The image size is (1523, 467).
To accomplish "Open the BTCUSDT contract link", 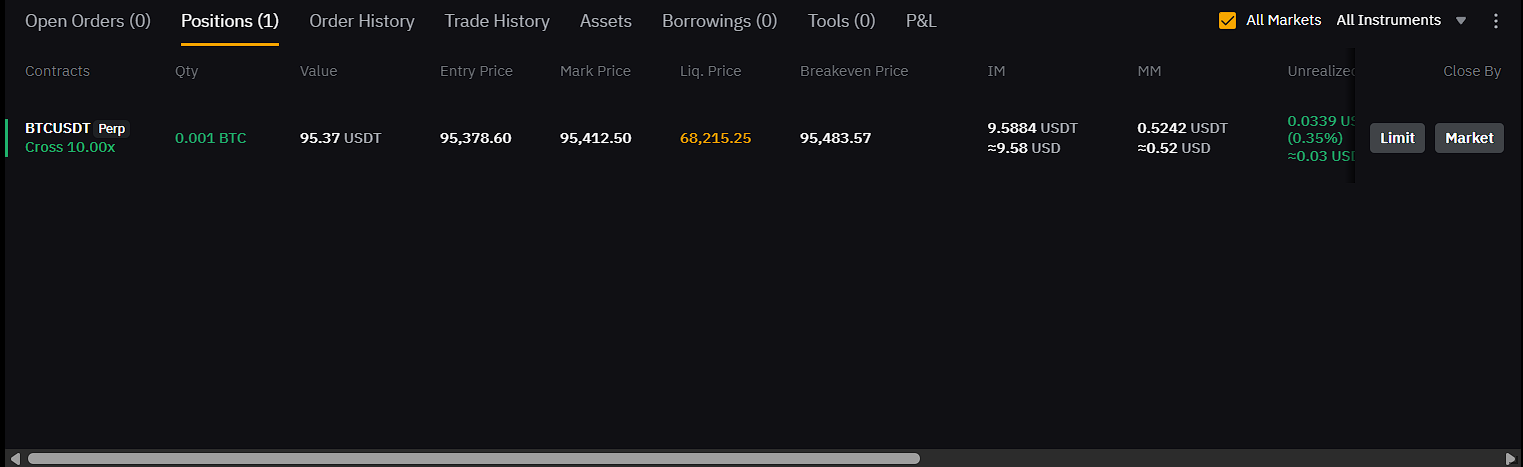I will tap(58, 129).
